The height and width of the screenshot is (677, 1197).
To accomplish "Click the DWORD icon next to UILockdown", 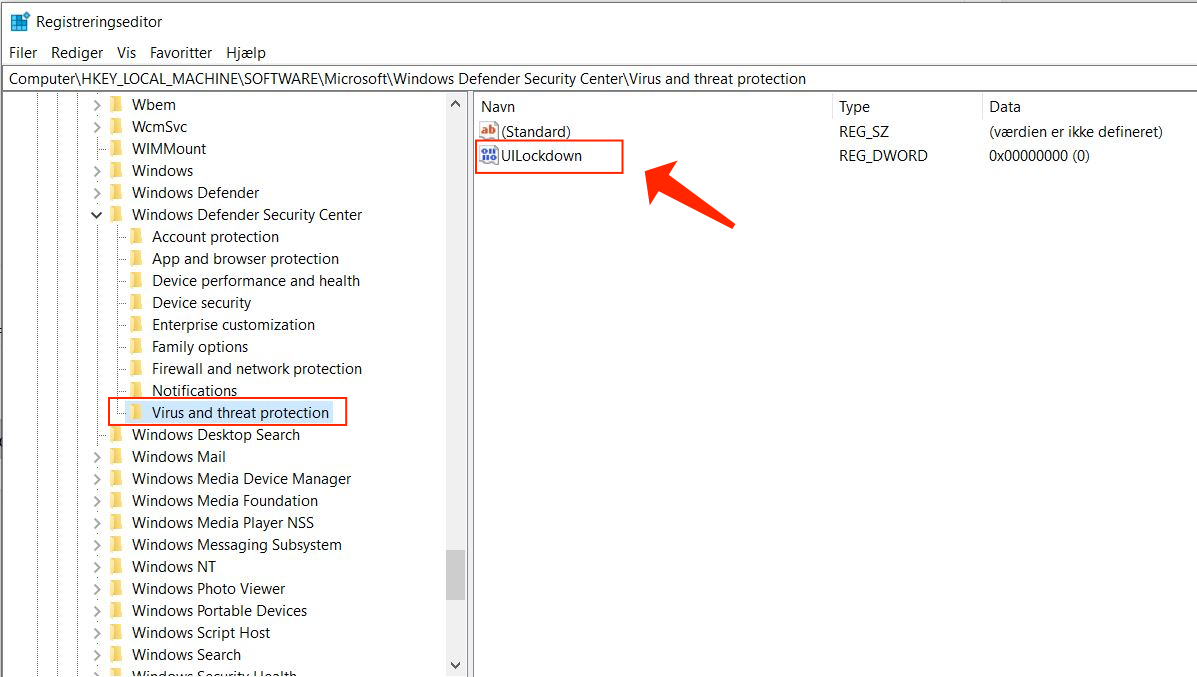I will (x=489, y=155).
